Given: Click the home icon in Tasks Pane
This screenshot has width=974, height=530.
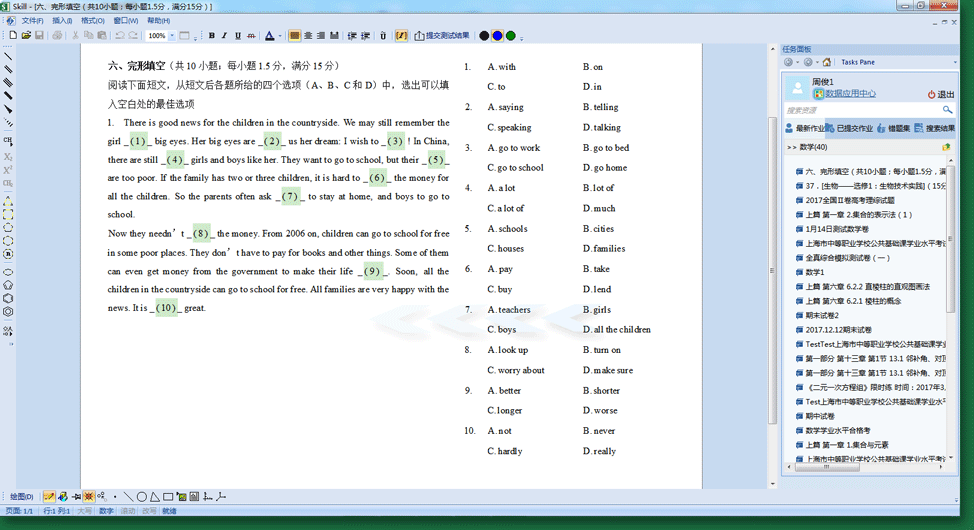Looking at the screenshot, I should pyautogui.click(x=828, y=62).
